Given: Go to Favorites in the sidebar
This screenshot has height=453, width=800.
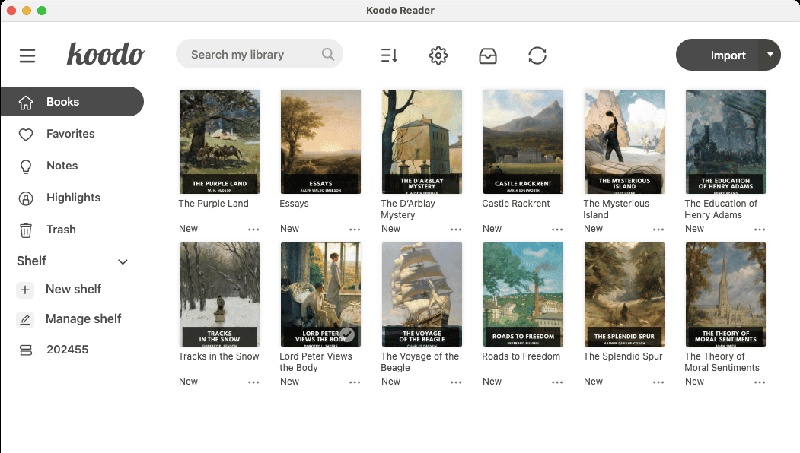Looking at the screenshot, I should [x=70, y=134].
